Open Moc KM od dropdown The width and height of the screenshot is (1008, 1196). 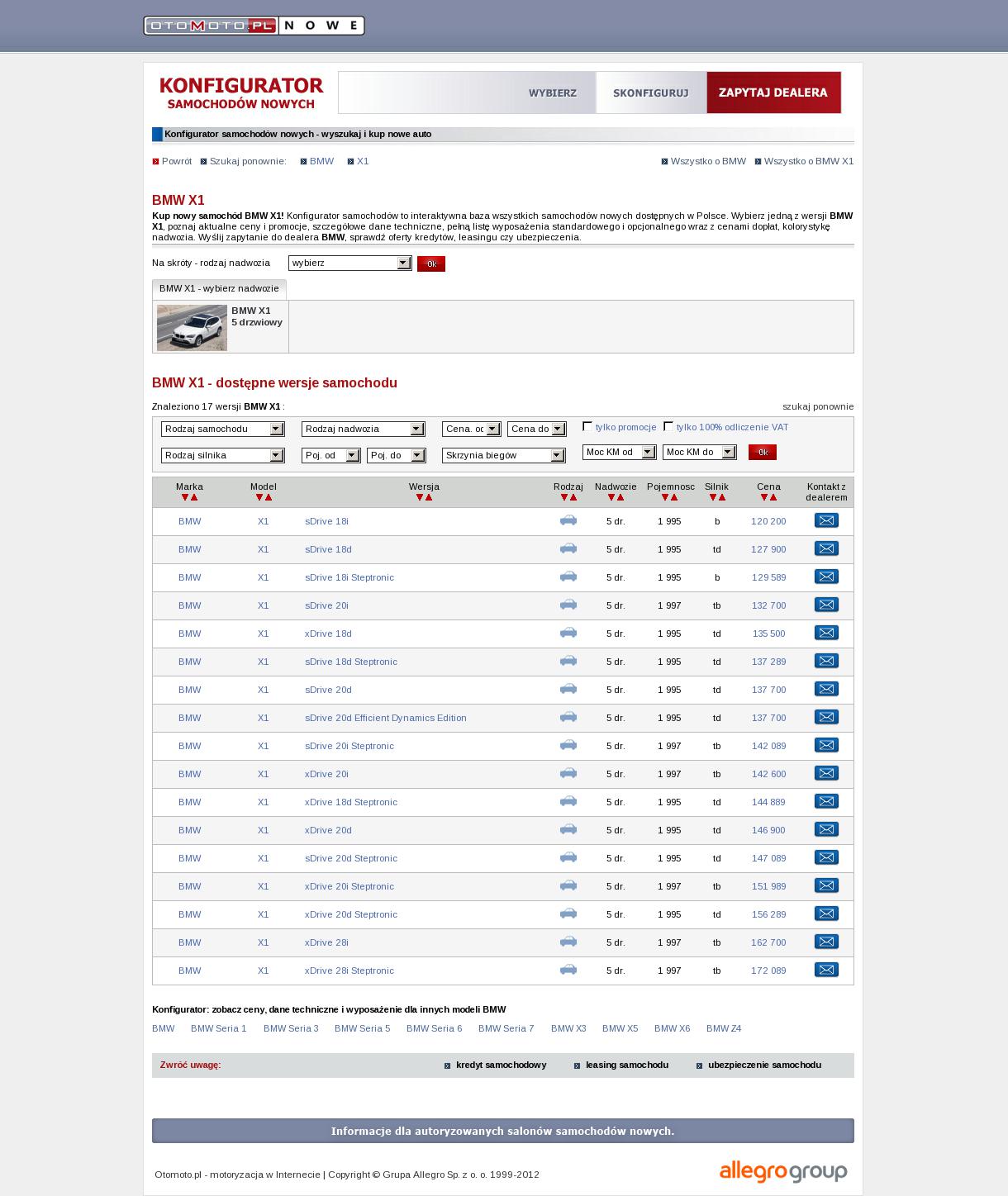[x=620, y=452]
